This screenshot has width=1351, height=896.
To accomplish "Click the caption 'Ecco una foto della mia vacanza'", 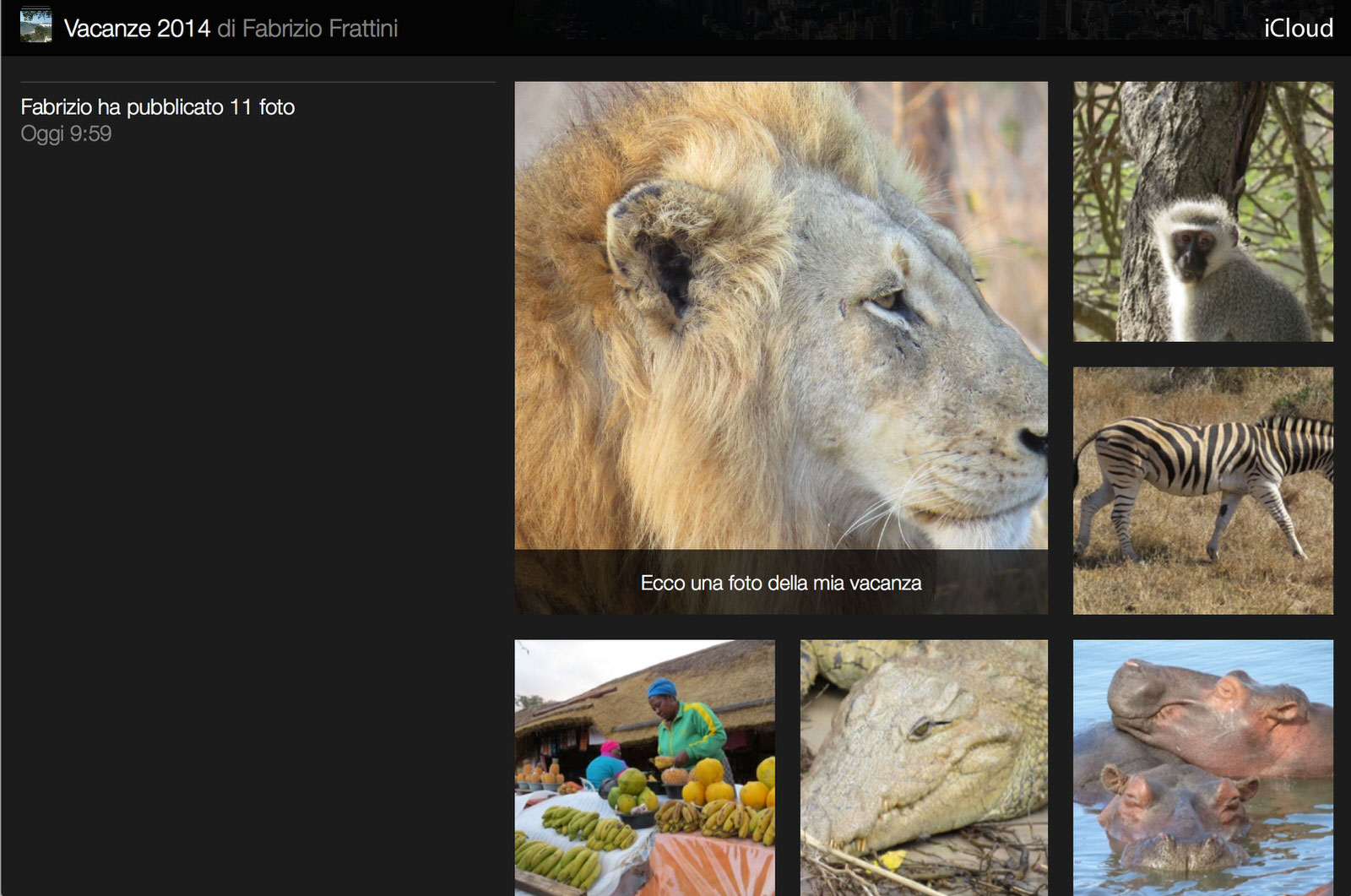I will pyautogui.click(x=781, y=583).
